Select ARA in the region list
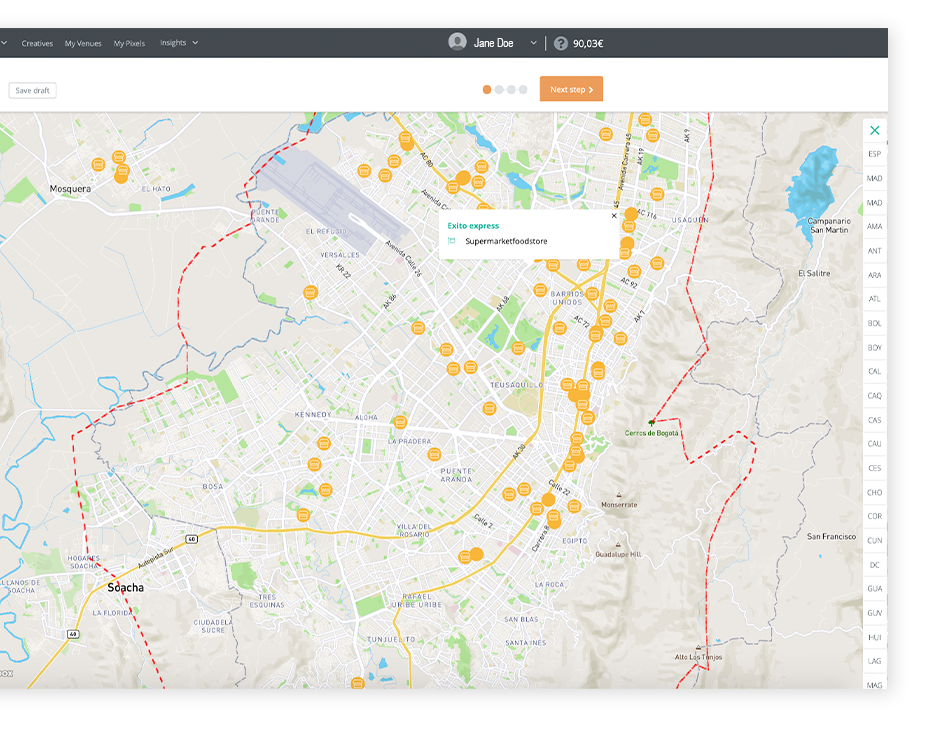The width and height of the screenshot is (934, 752). pos(874,275)
